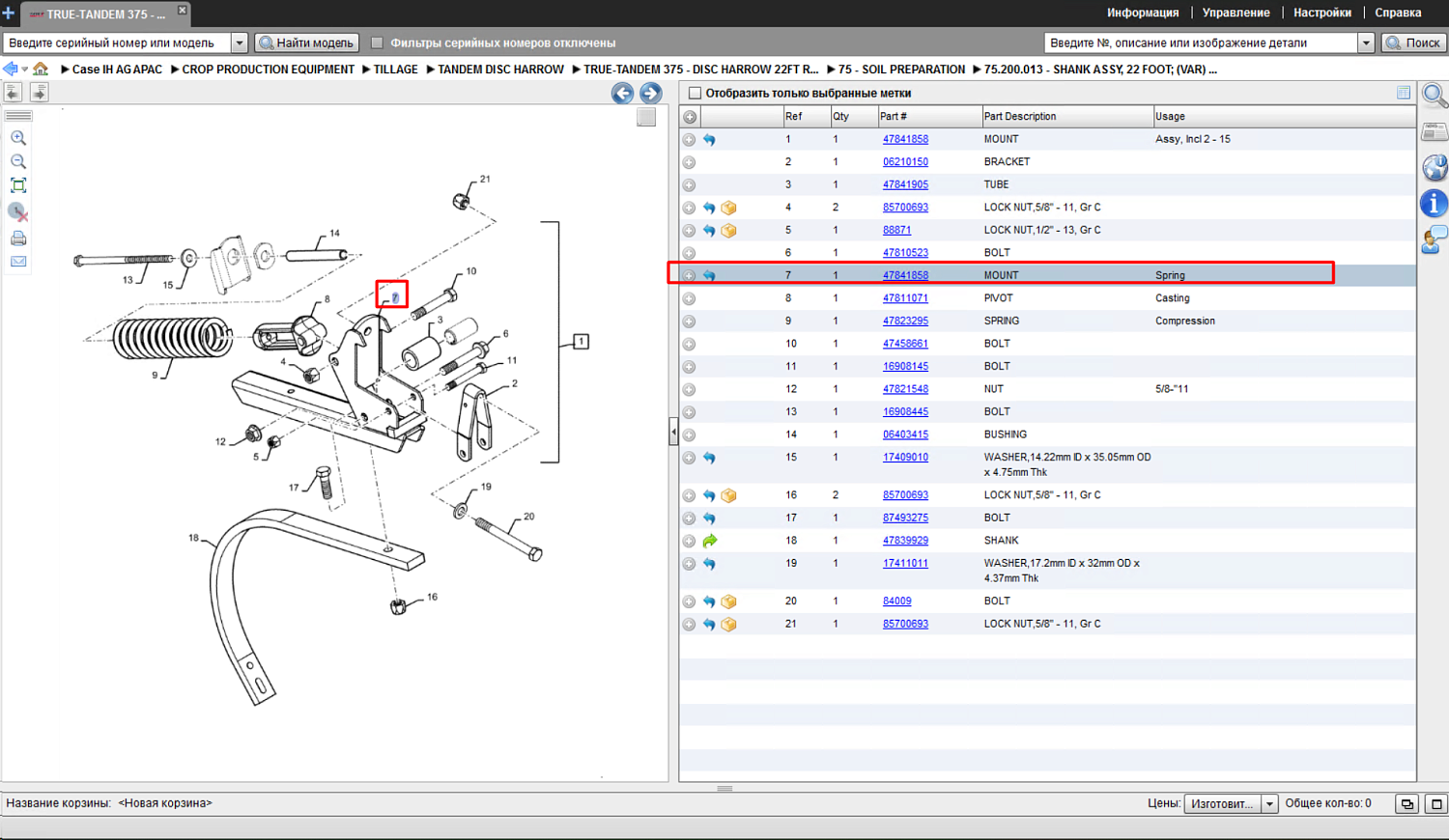Open the search panel from right sidebar magnifier
This screenshot has height=840, width=1449.
pos(1435,96)
